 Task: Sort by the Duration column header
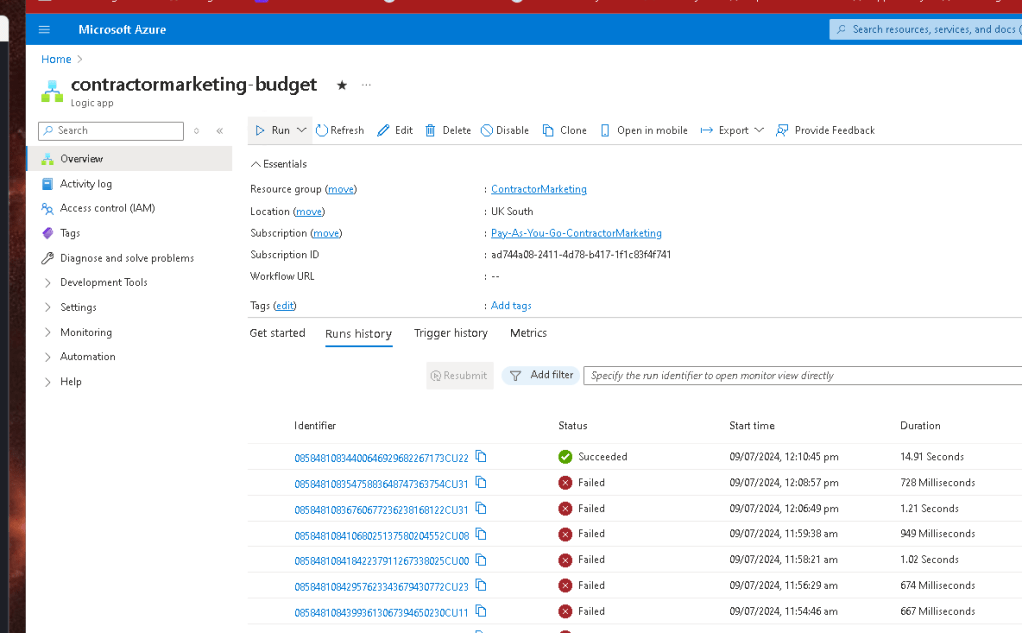tap(920, 426)
